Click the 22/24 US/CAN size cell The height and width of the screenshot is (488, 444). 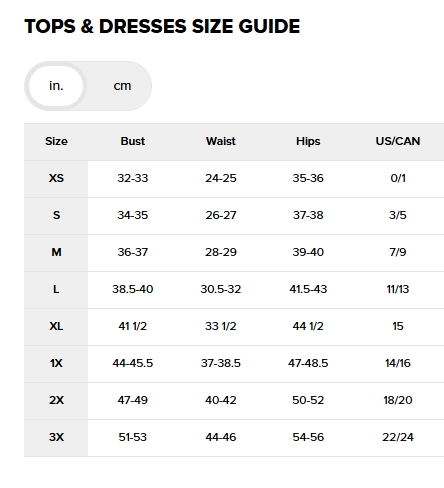click(x=398, y=437)
